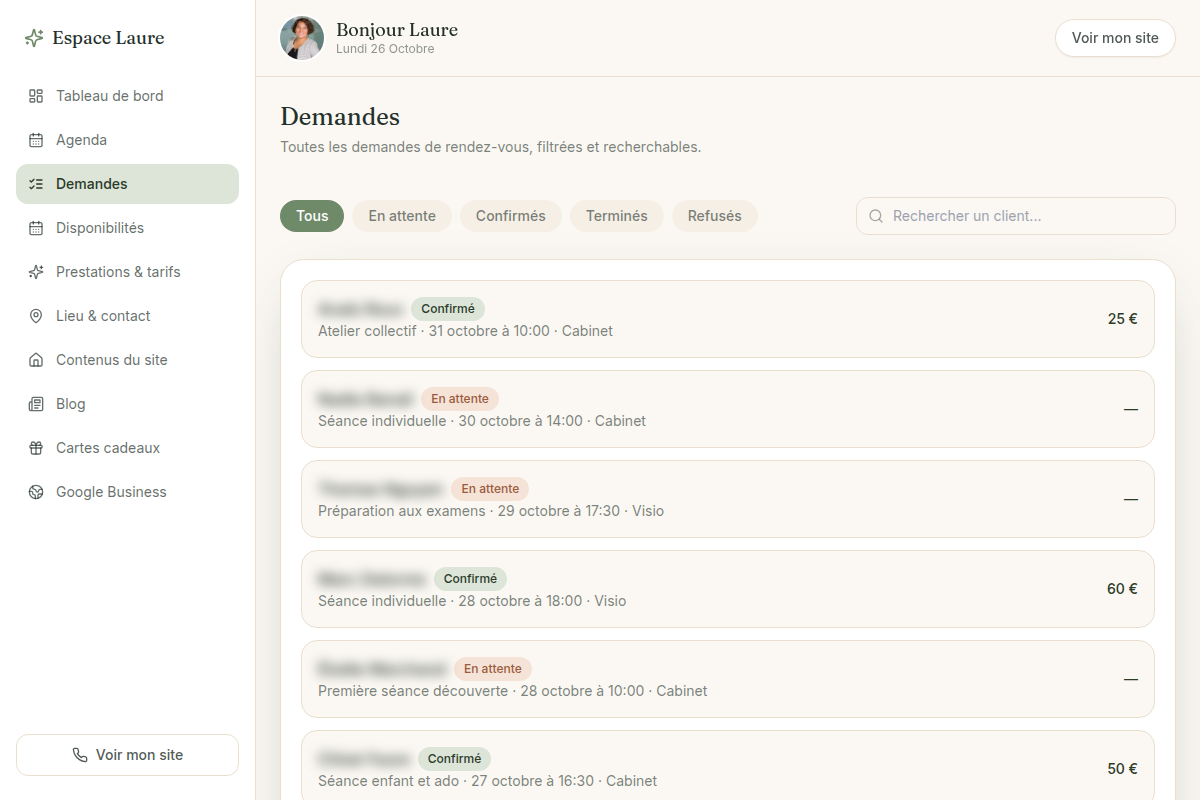Open Cartes cadeaux page
The width and height of the screenshot is (1200, 800).
click(127, 448)
